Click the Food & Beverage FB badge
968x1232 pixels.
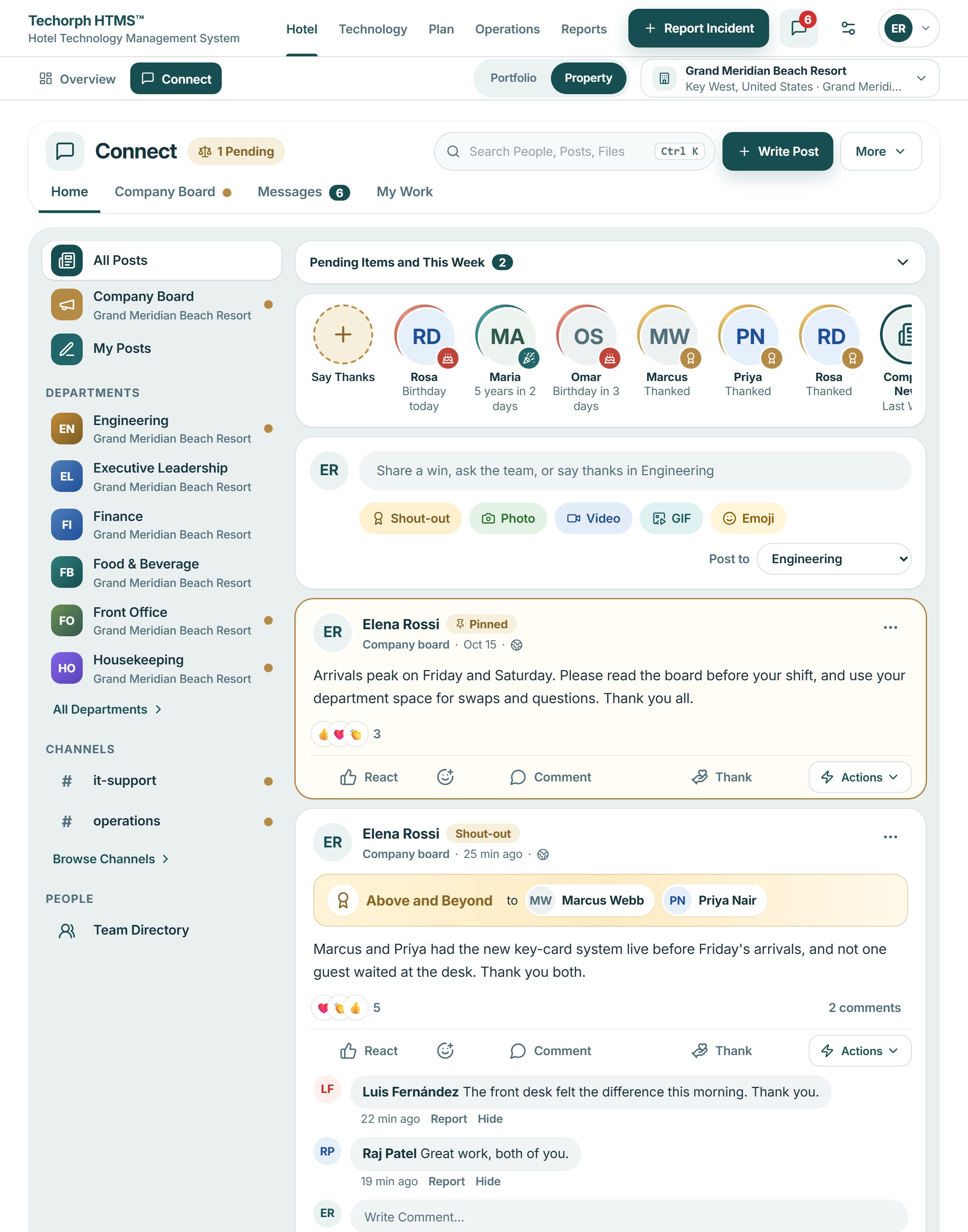tap(67, 572)
